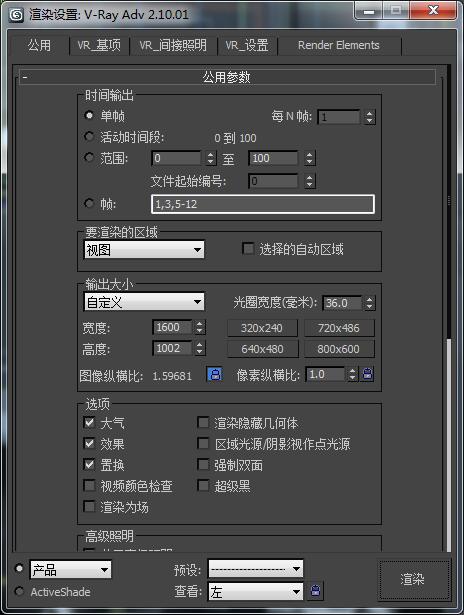The image size is (464, 615).
Task: Adjust the 光圈宽度 aperture width spinner
Action: click(369, 303)
